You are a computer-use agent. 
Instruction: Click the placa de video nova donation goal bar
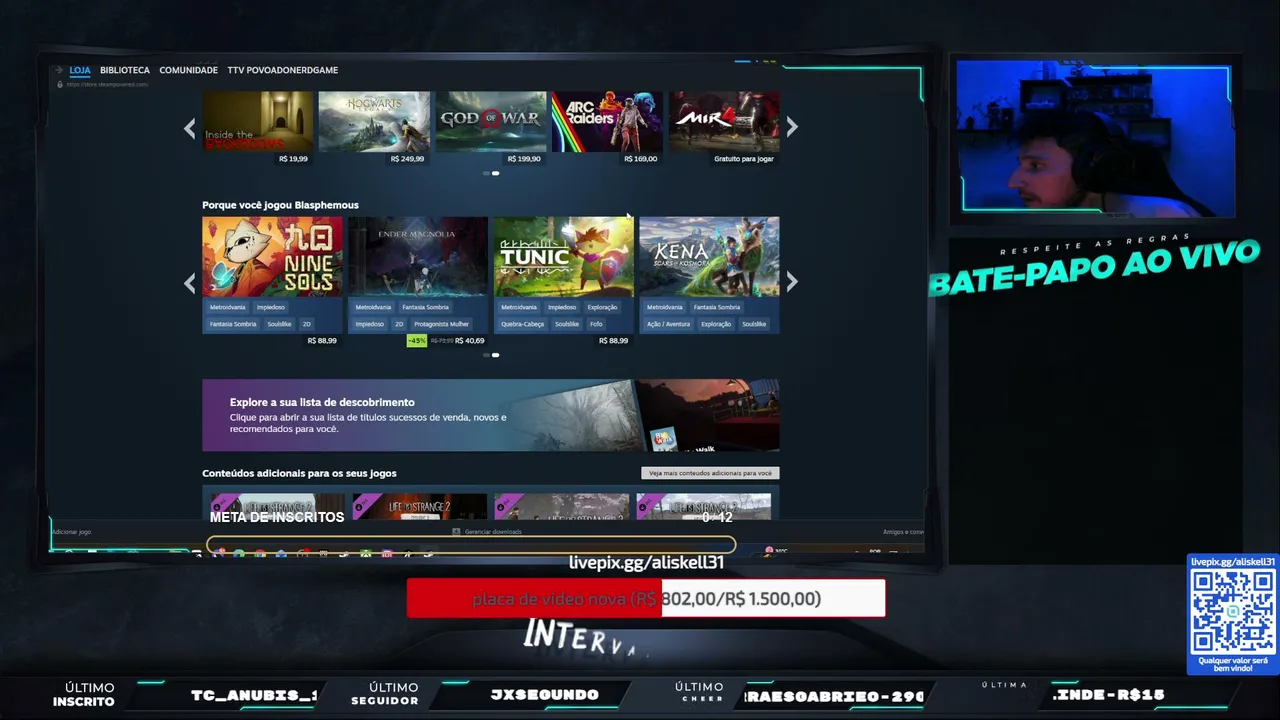point(646,598)
